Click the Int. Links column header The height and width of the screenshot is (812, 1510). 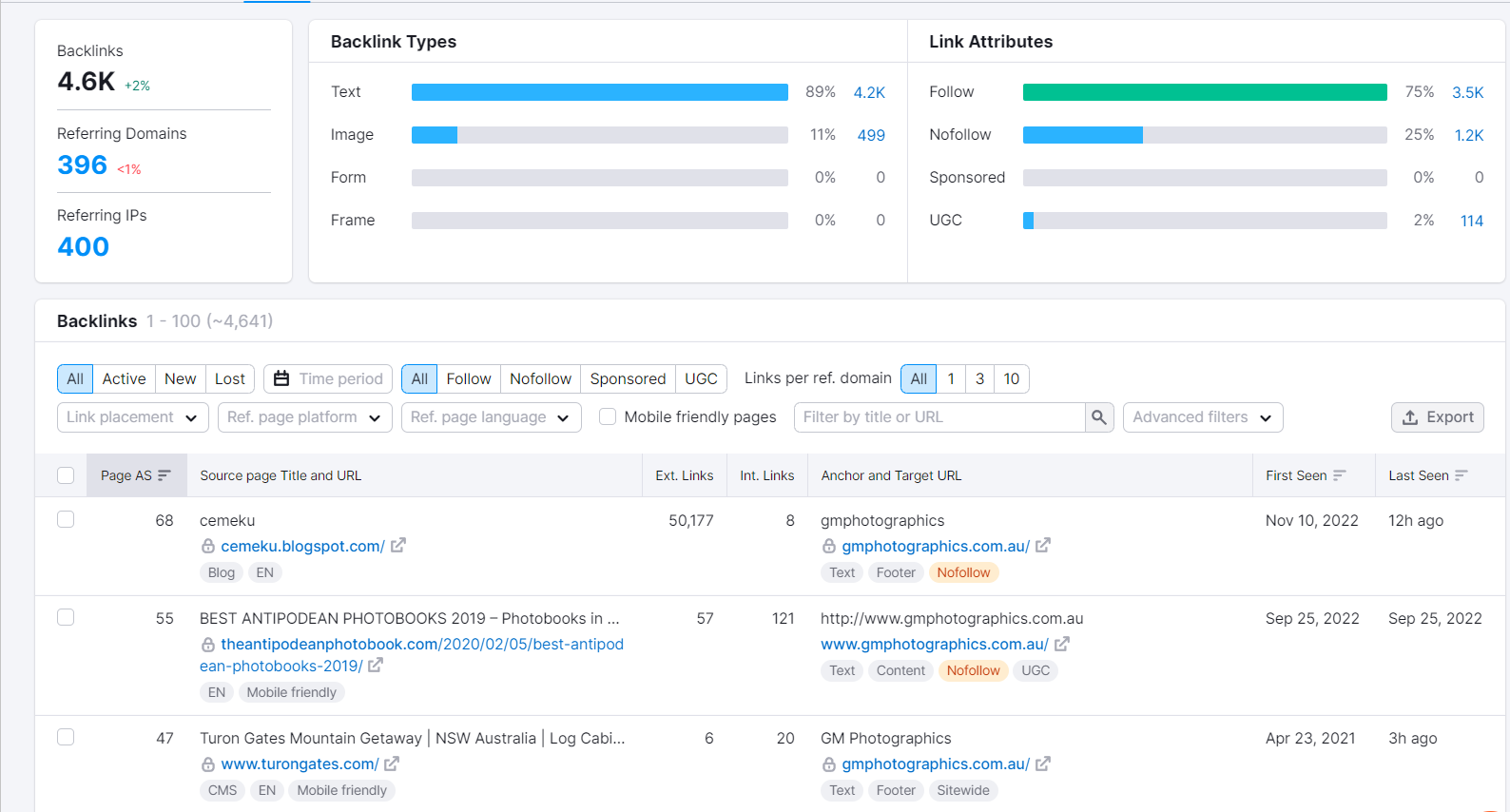[767, 475]
